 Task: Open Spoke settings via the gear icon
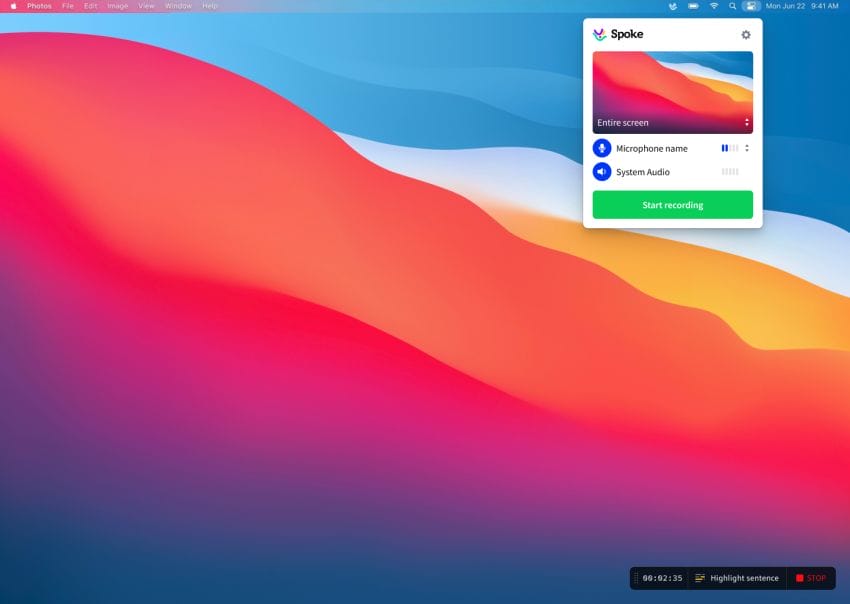[745, 33]
